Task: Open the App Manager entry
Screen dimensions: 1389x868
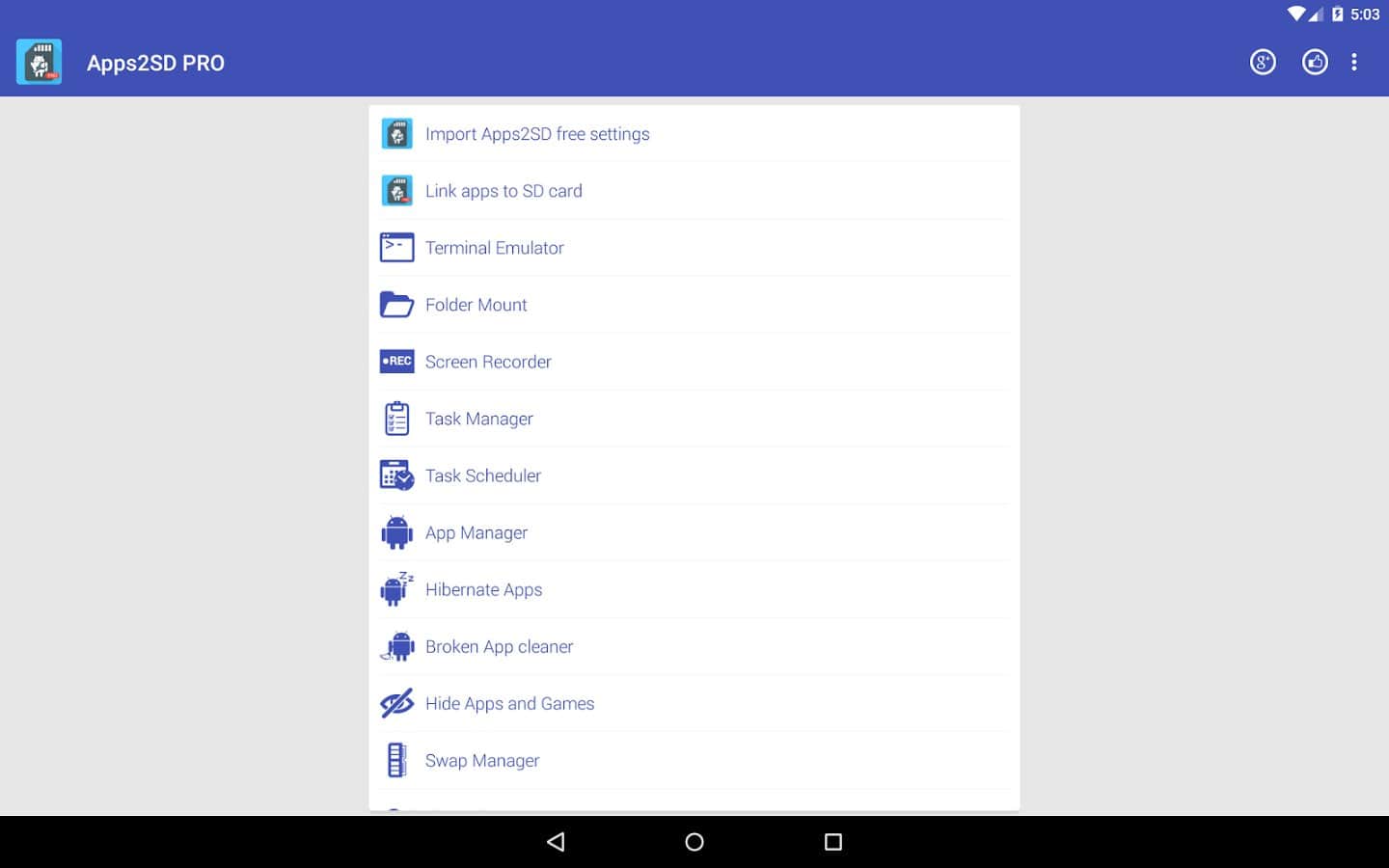Action: pos(477,532)
